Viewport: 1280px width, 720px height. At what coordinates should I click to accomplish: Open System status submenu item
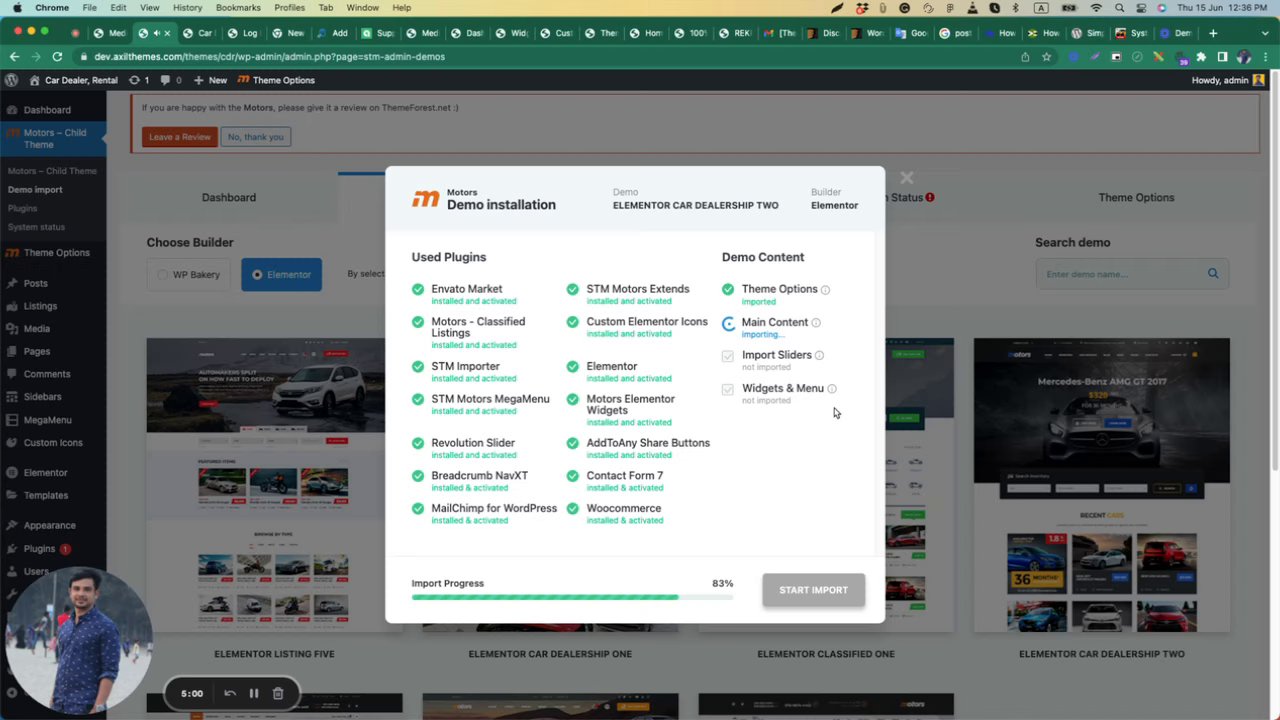36,228
